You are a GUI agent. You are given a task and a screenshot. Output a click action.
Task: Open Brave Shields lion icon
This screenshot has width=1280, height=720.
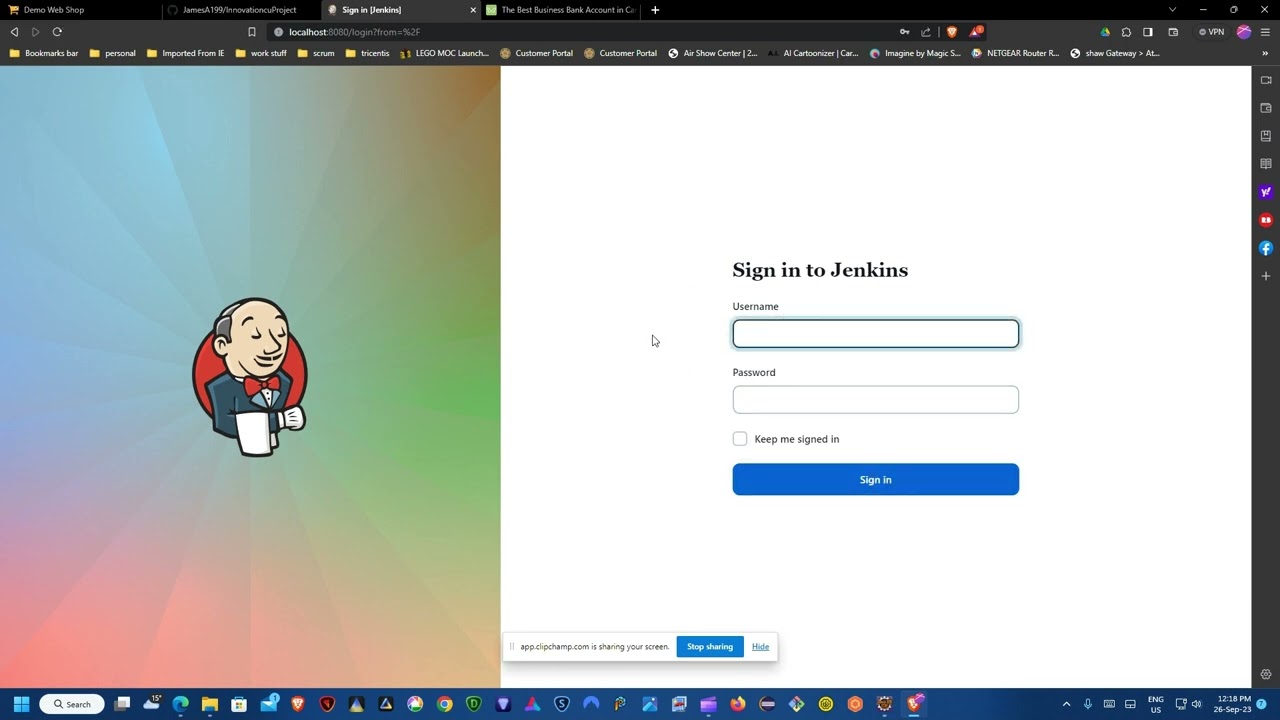coord(952,32)
